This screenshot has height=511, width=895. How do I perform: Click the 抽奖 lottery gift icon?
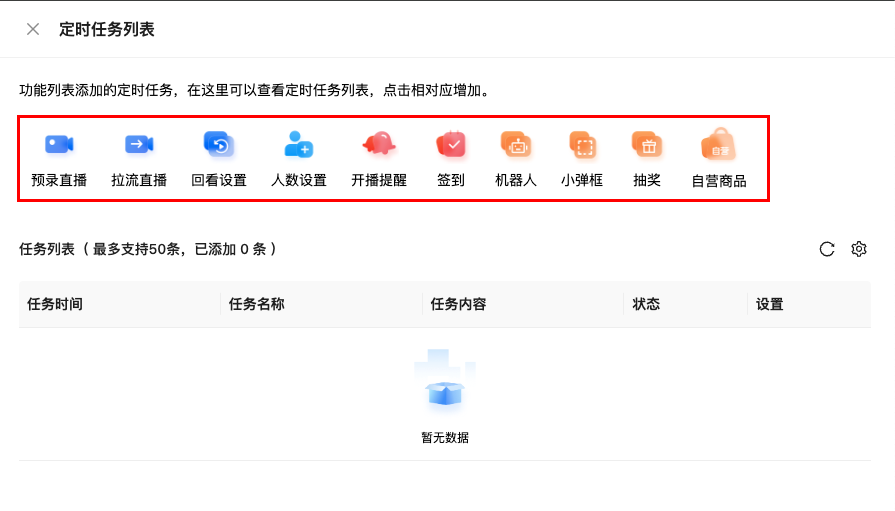tap(647, 145)
